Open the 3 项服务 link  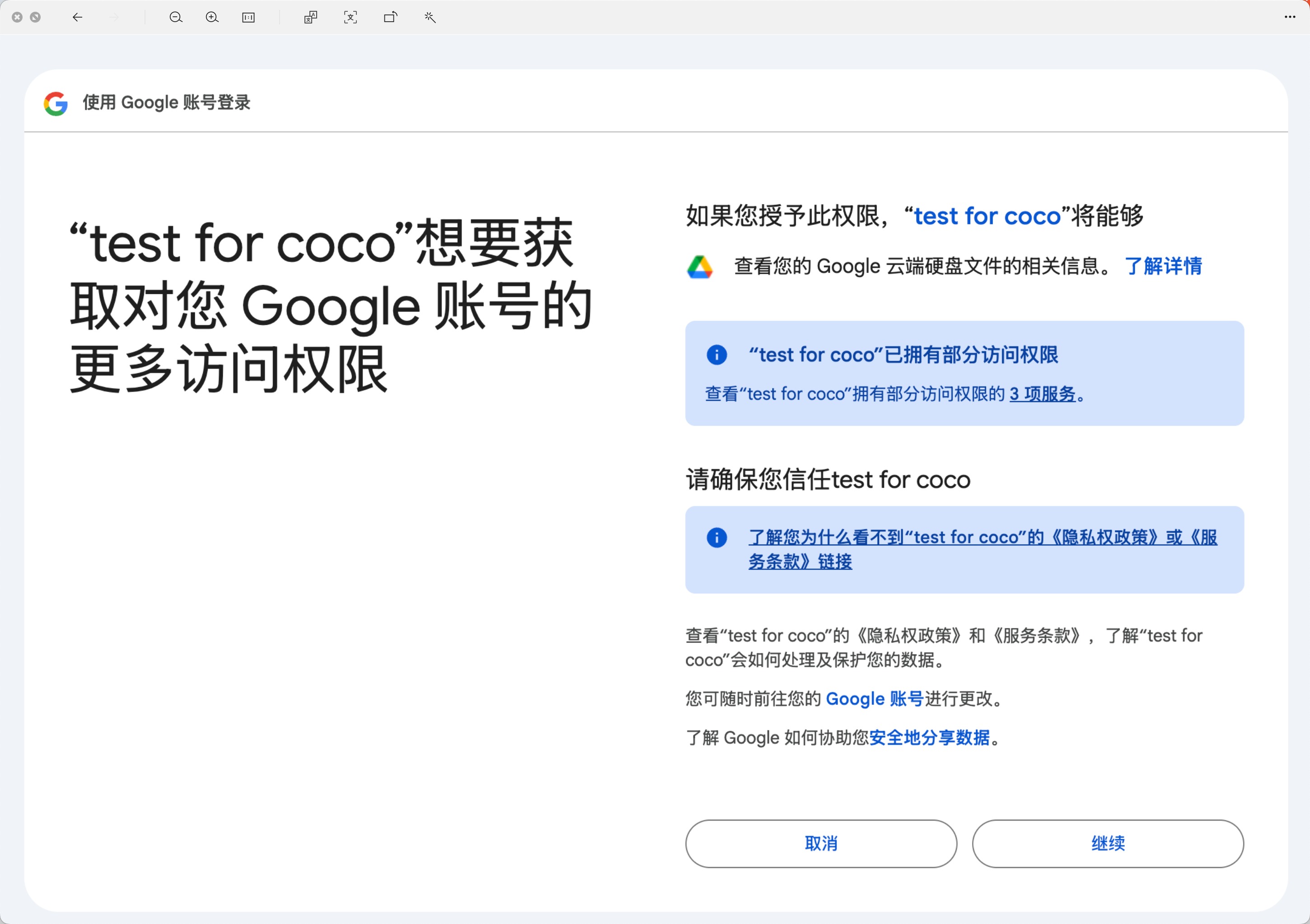pos(1042,394)
